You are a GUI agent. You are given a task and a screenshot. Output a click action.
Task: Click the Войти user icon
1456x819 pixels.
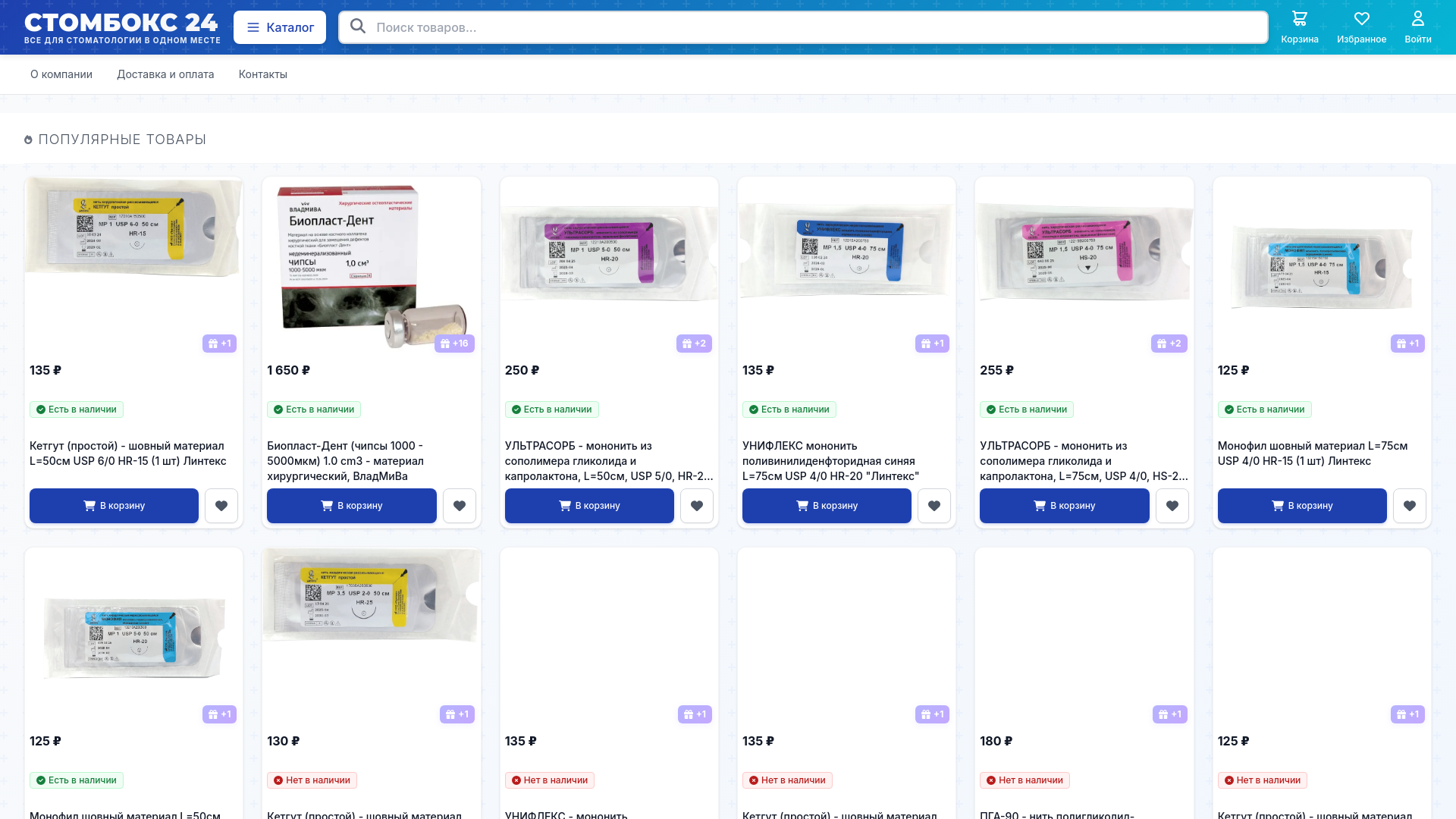(x=1417, y=27)
